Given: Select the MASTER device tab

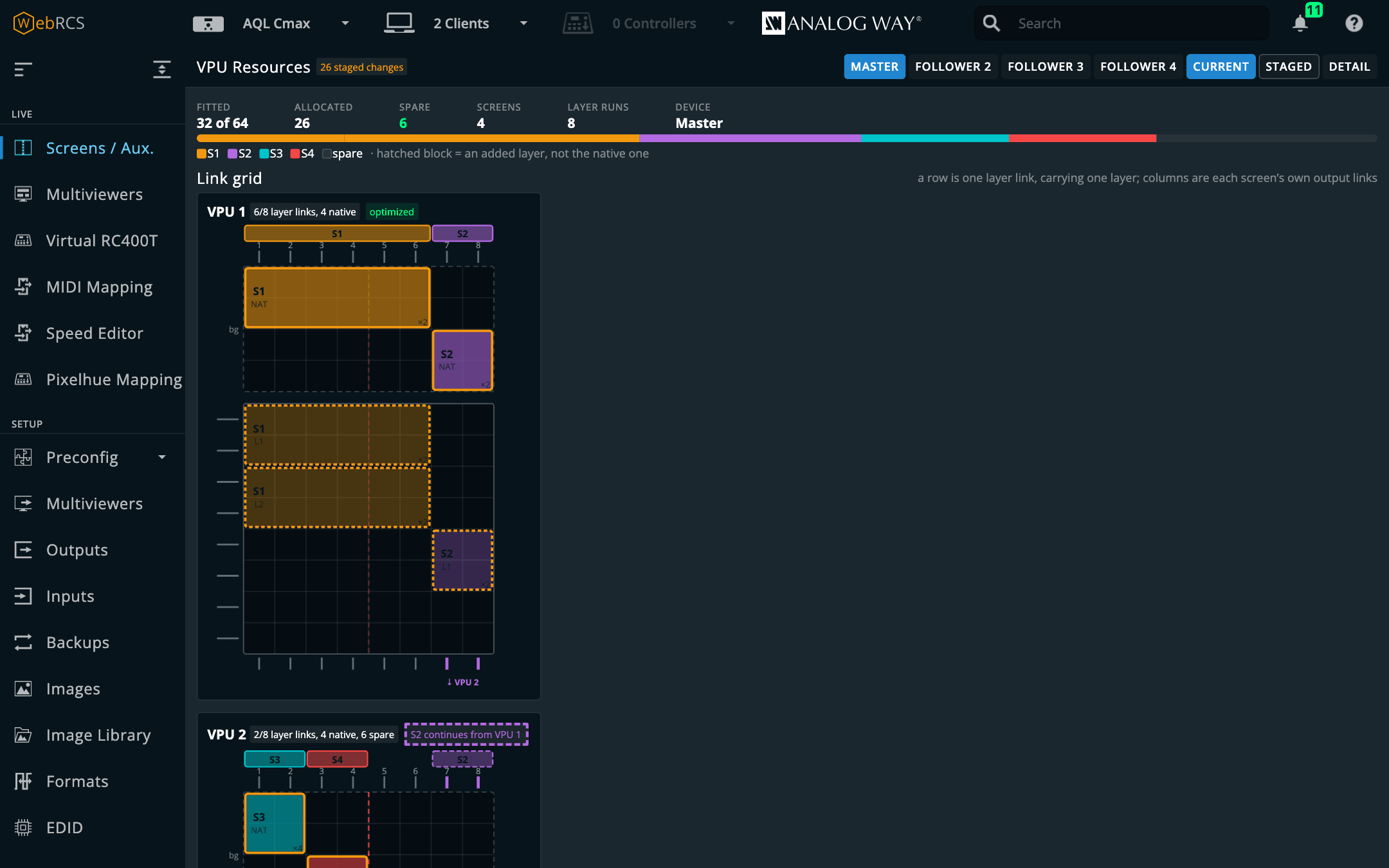Looking at the screenshot, I should point(874,67).
